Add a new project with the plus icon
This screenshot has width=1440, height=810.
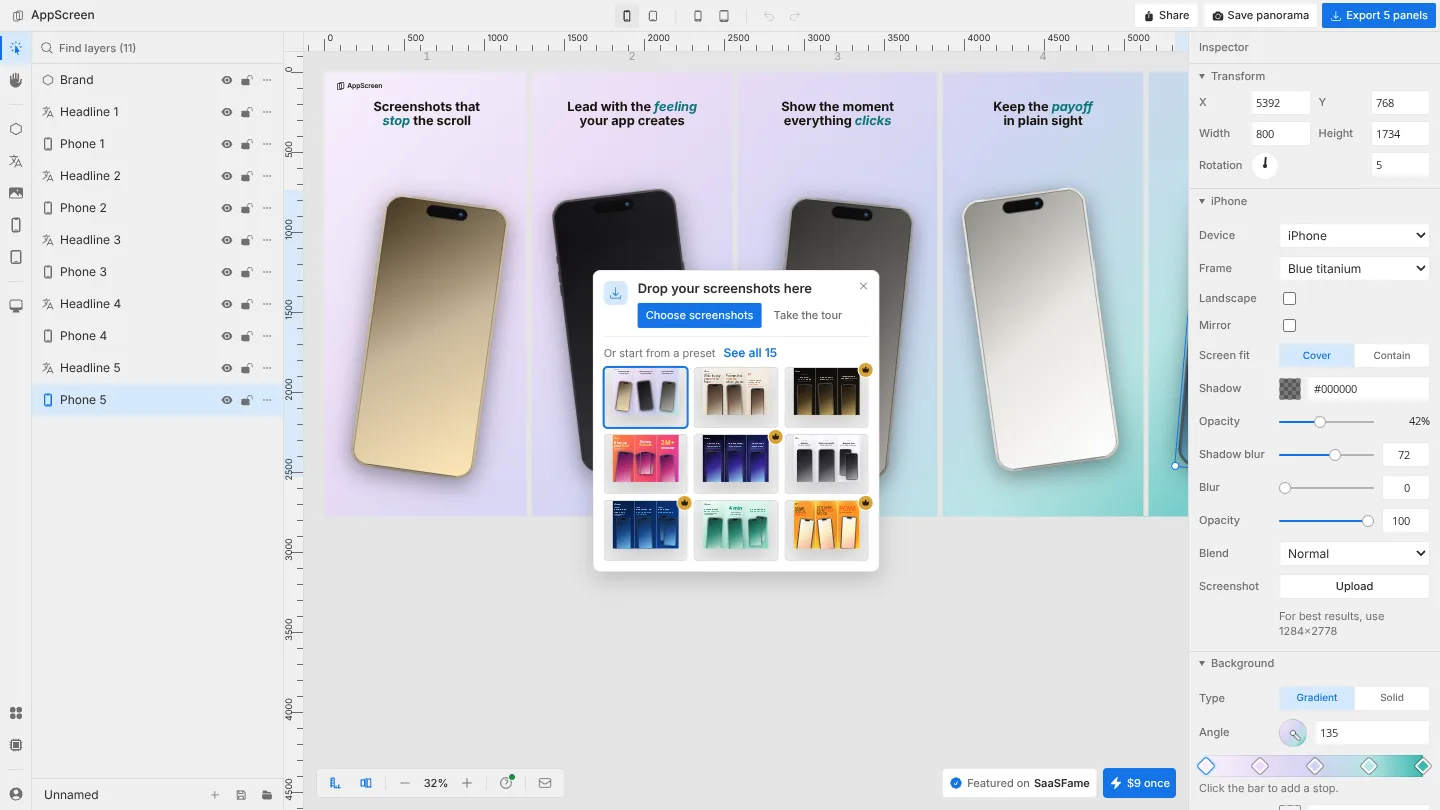coord(215,795)
